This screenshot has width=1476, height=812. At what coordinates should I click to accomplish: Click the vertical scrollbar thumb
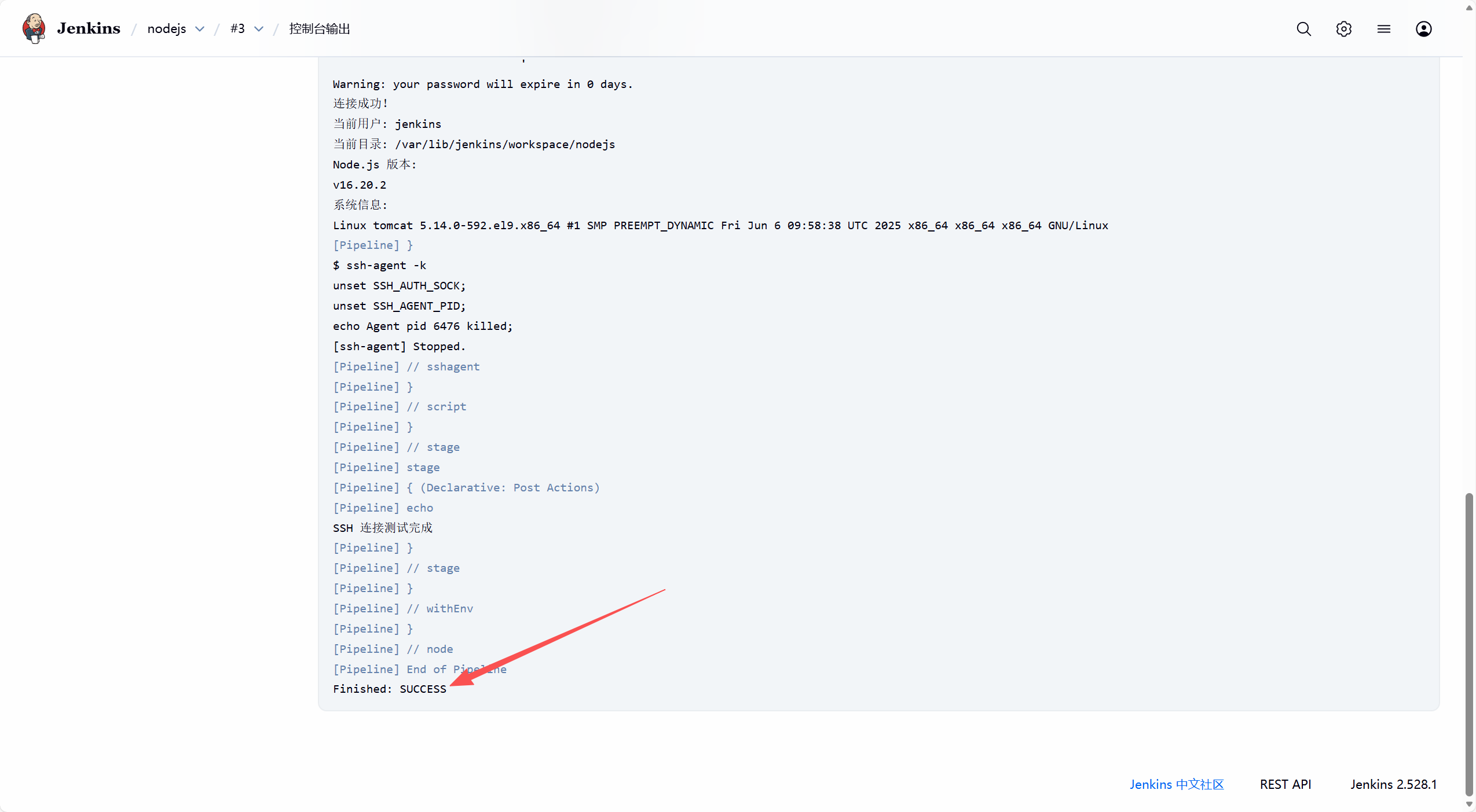pyautogui.click(x=1469, y=642)
